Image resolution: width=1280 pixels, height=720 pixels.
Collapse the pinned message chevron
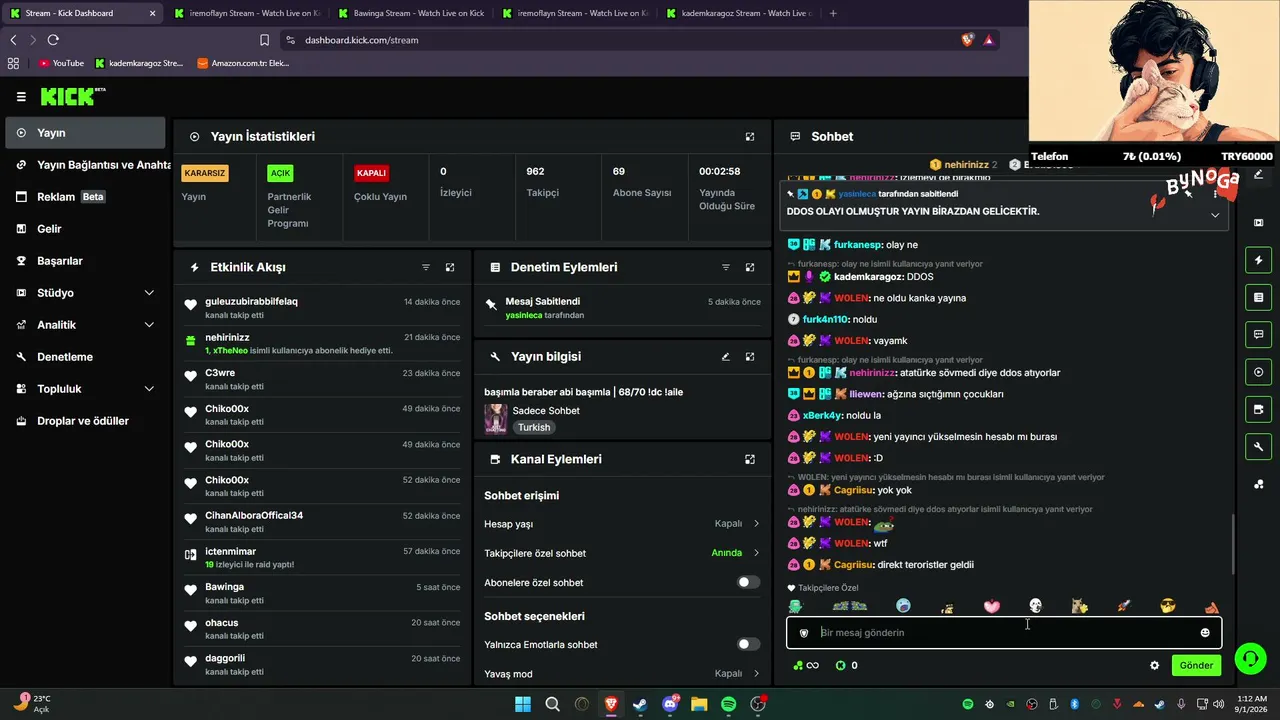coord(1215,215)
